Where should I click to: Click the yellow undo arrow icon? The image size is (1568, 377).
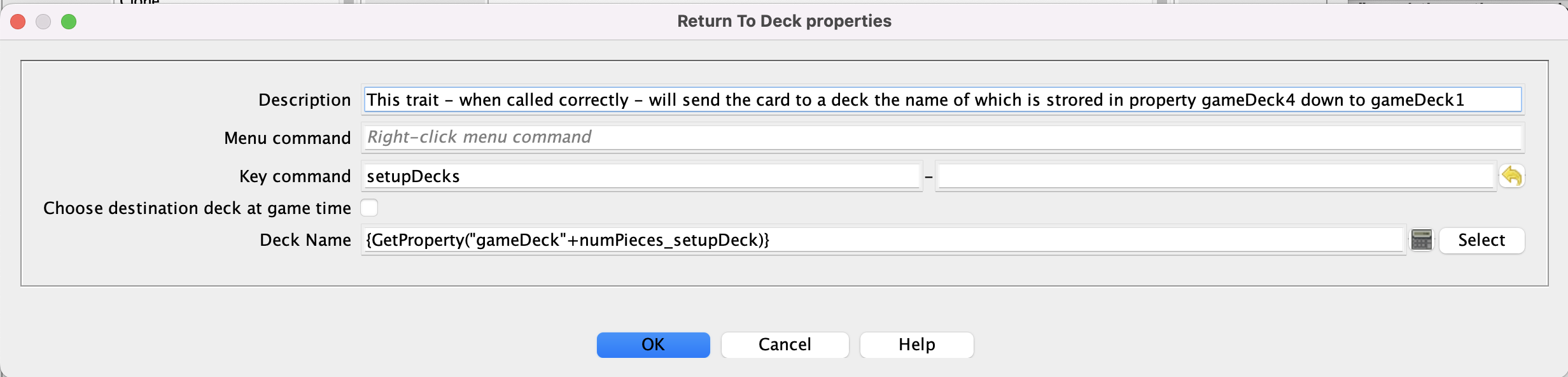tap(1511, 176)
